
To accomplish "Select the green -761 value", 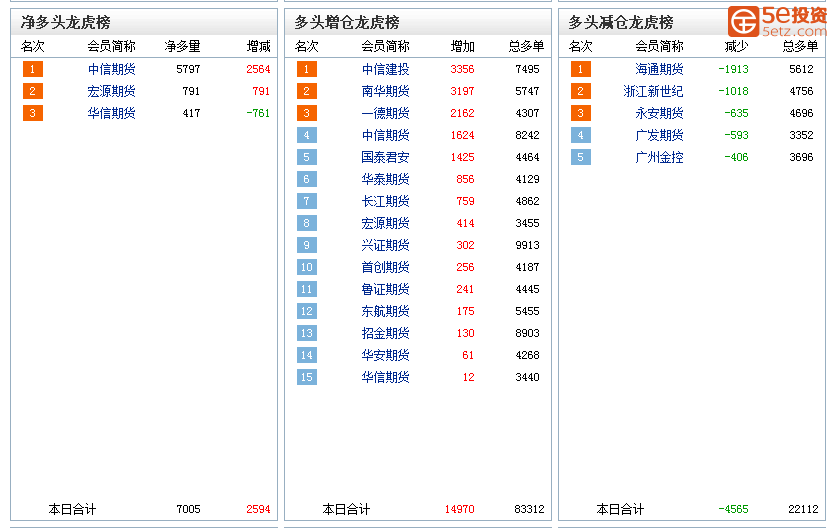I will [258, 113].
